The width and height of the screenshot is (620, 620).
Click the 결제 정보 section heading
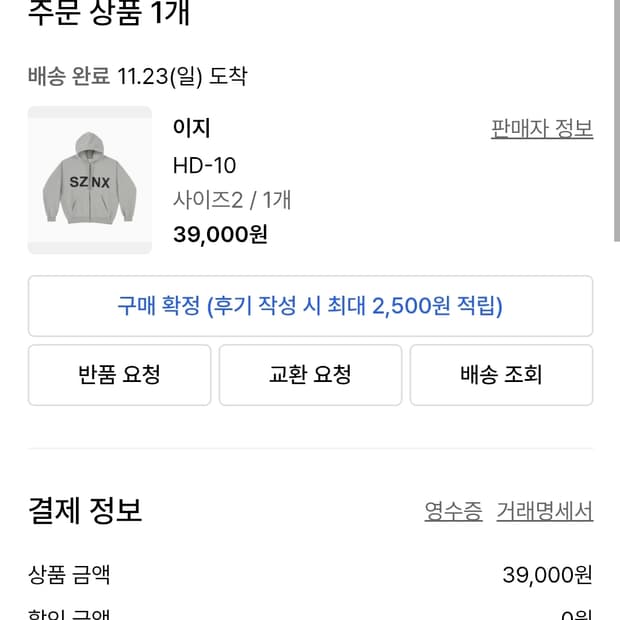click(85, 510)
